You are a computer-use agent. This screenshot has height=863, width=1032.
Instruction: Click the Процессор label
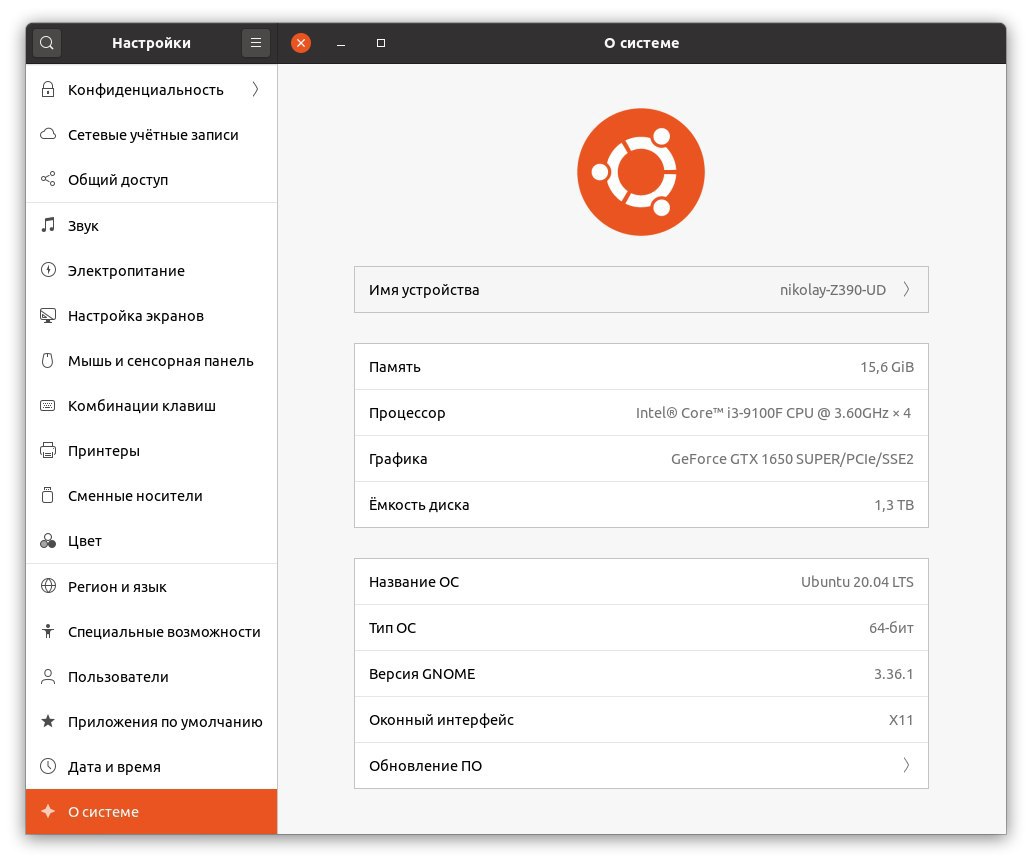click(x=407, y=413)
